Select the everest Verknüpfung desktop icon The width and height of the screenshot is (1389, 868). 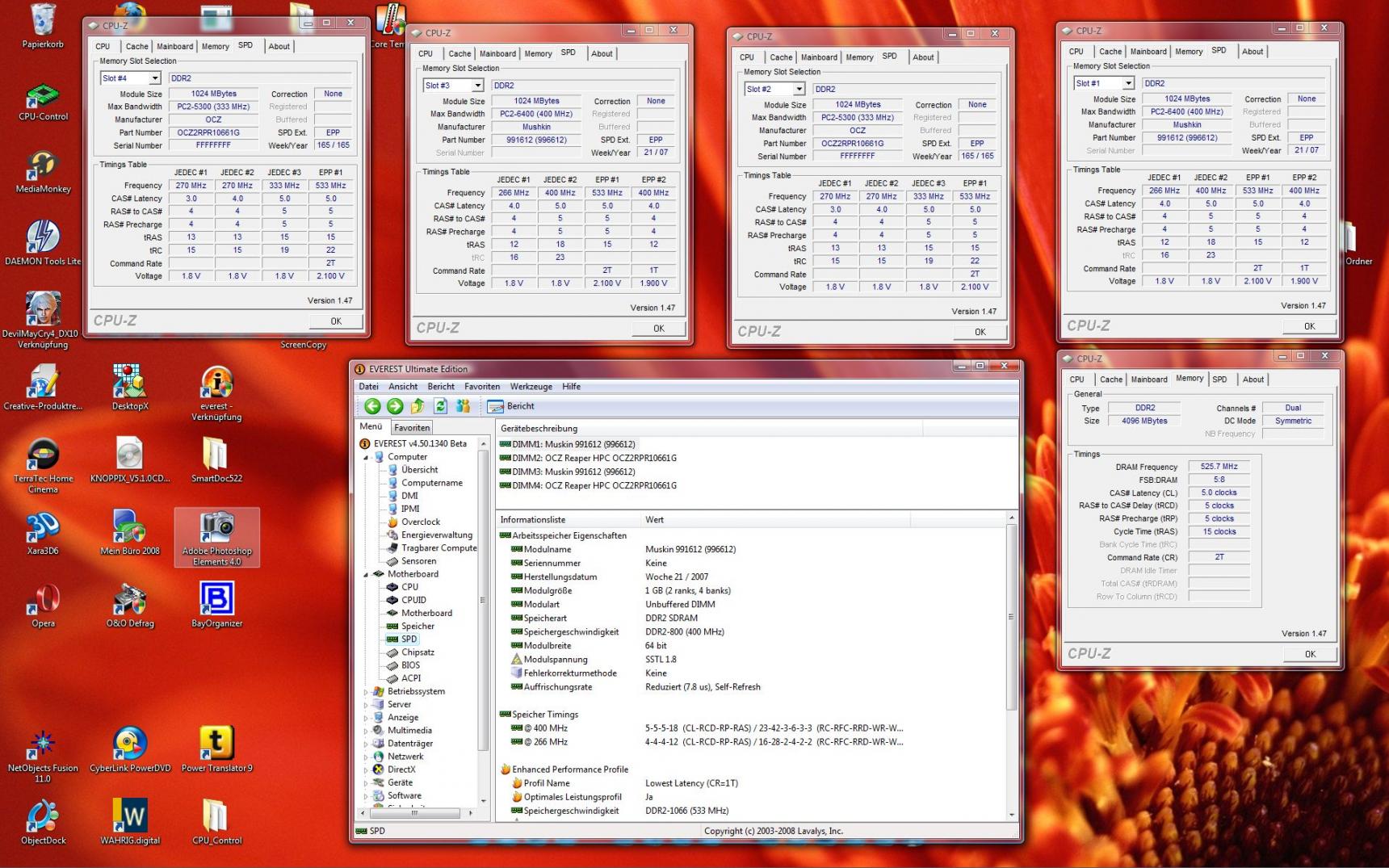pyautogui.click(x=216, y=393)
